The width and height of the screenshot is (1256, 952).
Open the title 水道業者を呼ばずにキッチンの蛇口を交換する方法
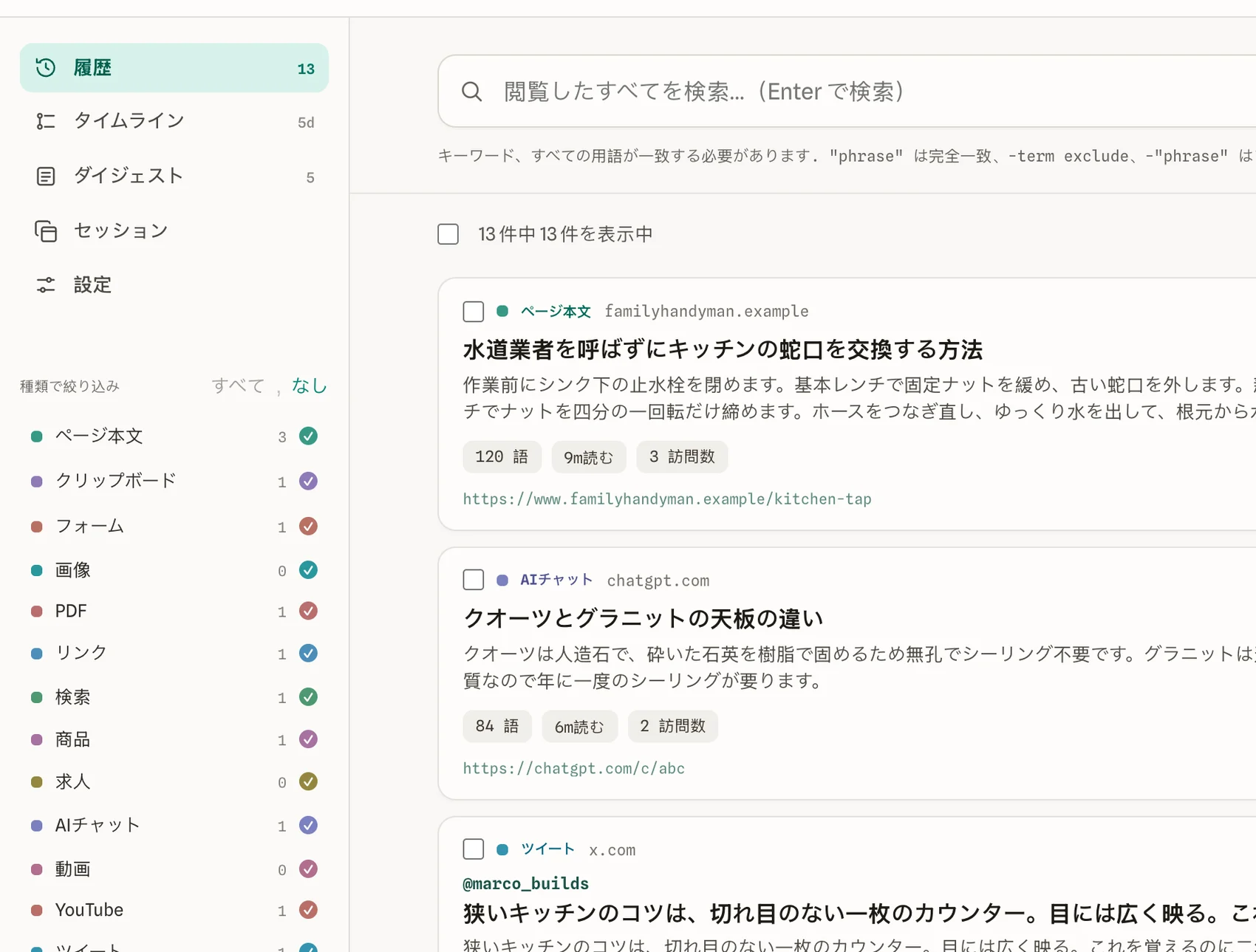click(x=723, y=350)
